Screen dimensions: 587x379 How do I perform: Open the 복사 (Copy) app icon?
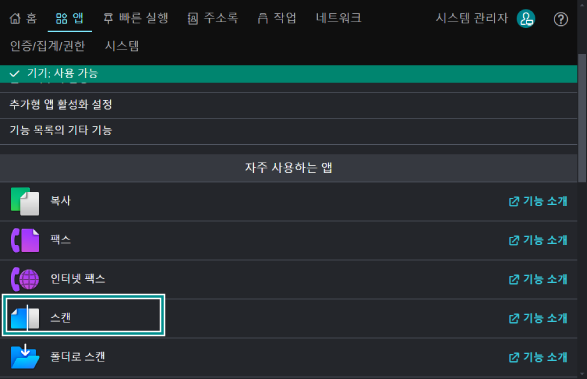click(x=25, y=201)
